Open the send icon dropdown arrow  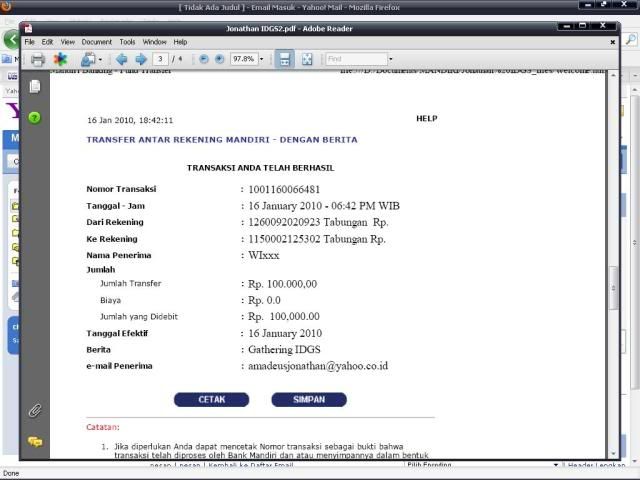tap(100, 60)
